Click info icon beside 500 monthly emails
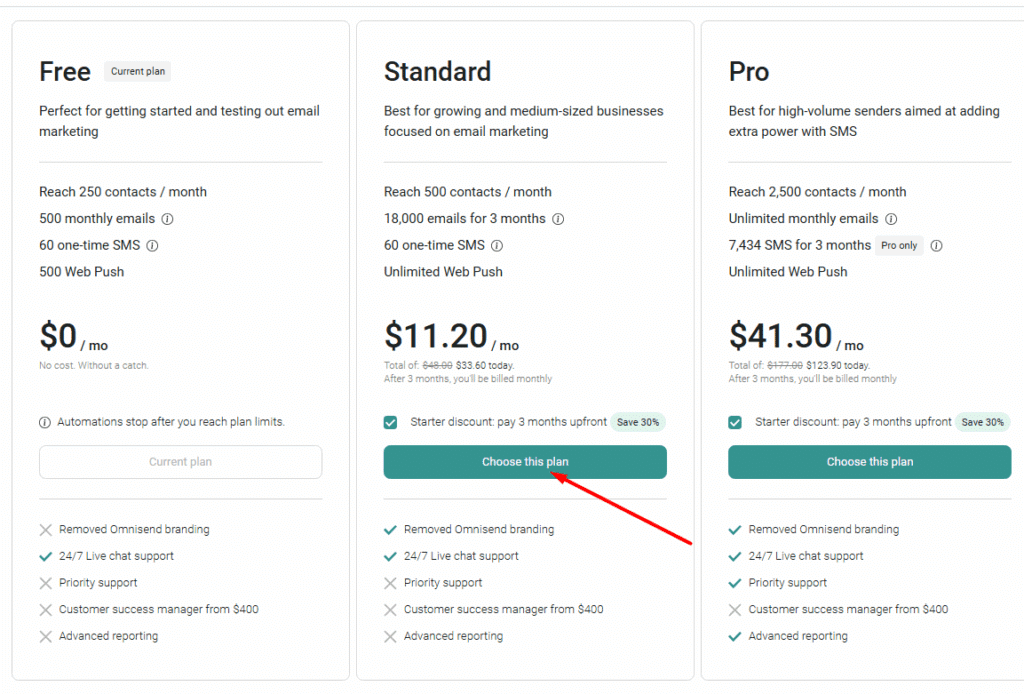This screenshot has height=694, width=1024. point(167,219)
